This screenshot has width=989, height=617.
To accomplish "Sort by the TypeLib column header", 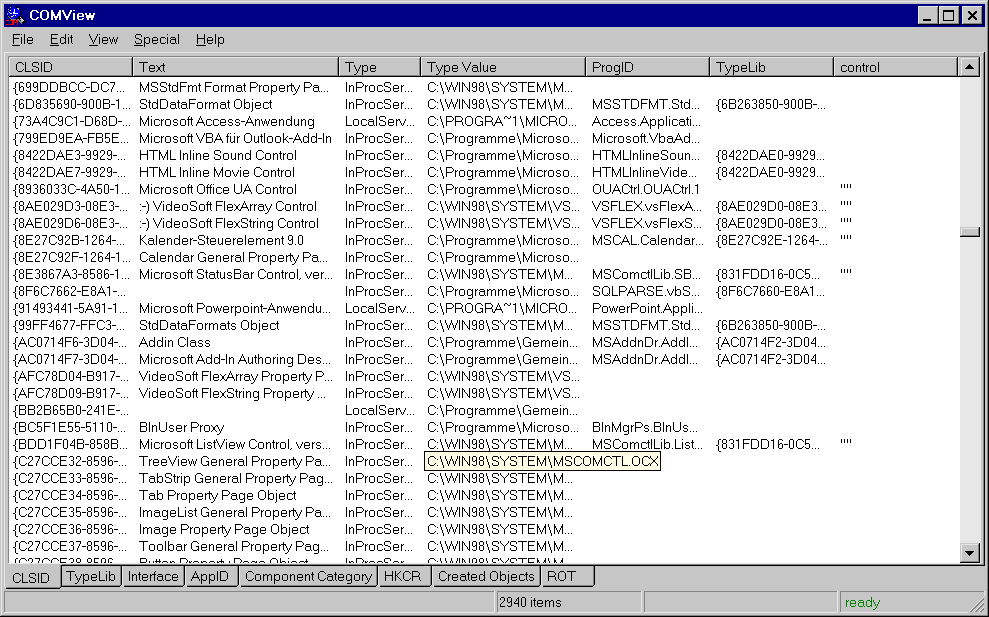I will [771, 67].
